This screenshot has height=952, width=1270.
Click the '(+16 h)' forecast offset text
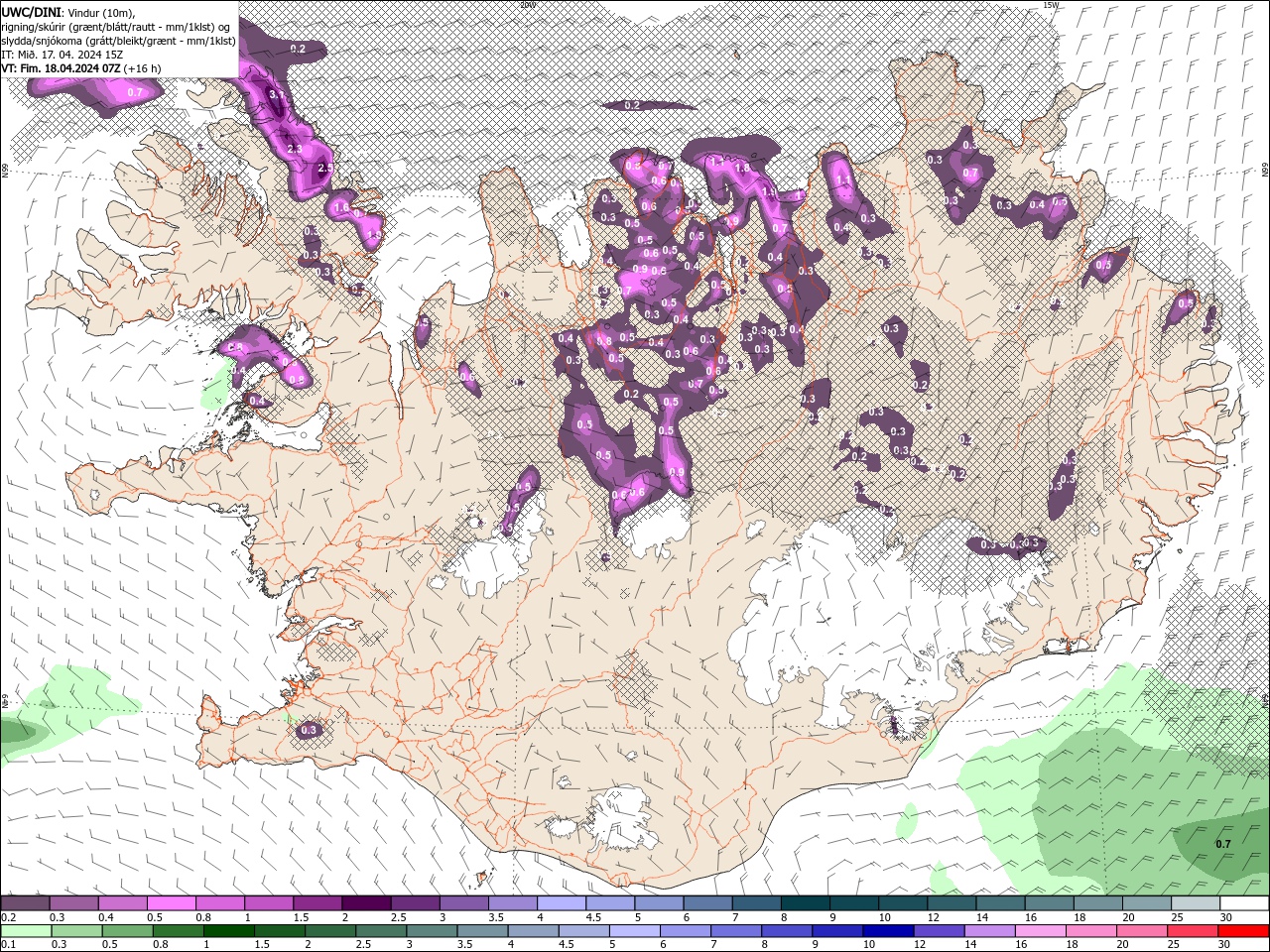click(143, 68)
